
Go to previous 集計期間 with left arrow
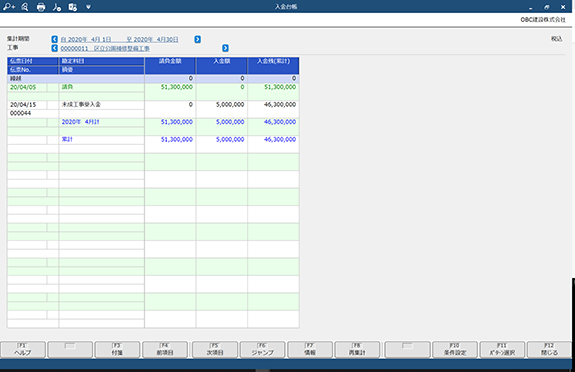[x=55, y=39]
